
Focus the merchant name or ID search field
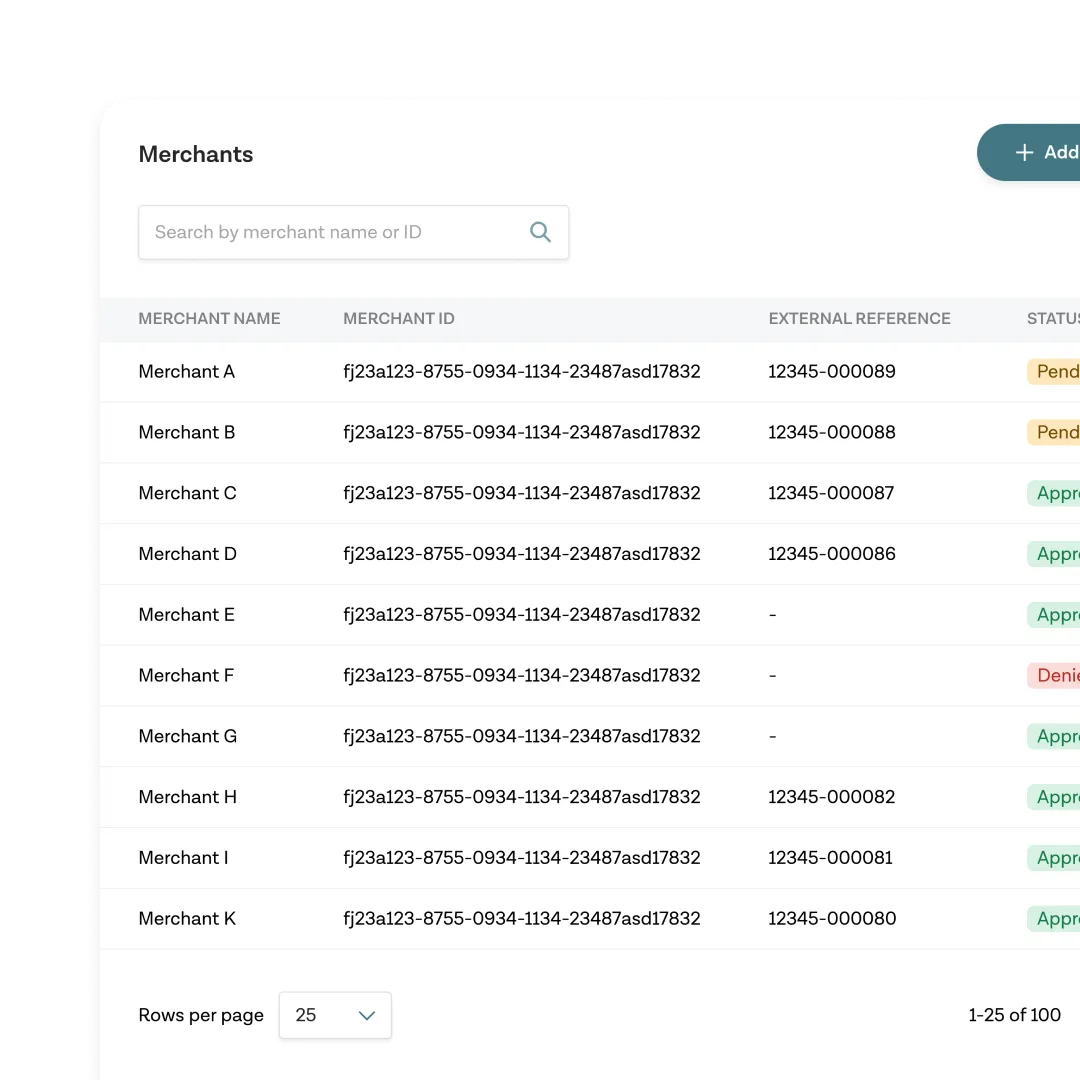pos(353,232)
